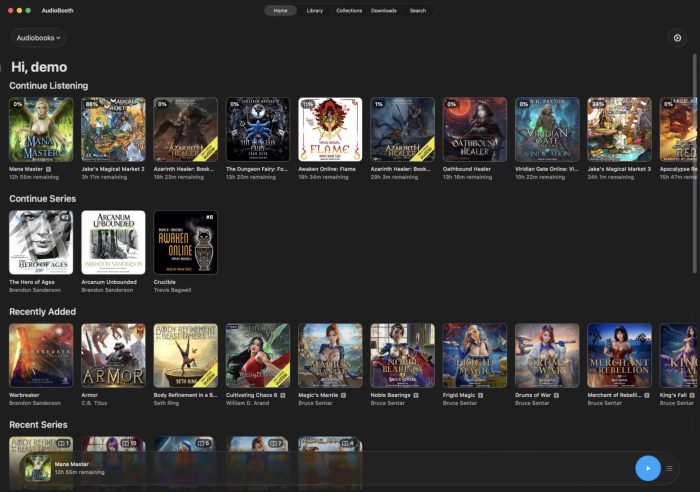Open the Search tab
The image size is (700, 492).
click(x=418, y=11)
